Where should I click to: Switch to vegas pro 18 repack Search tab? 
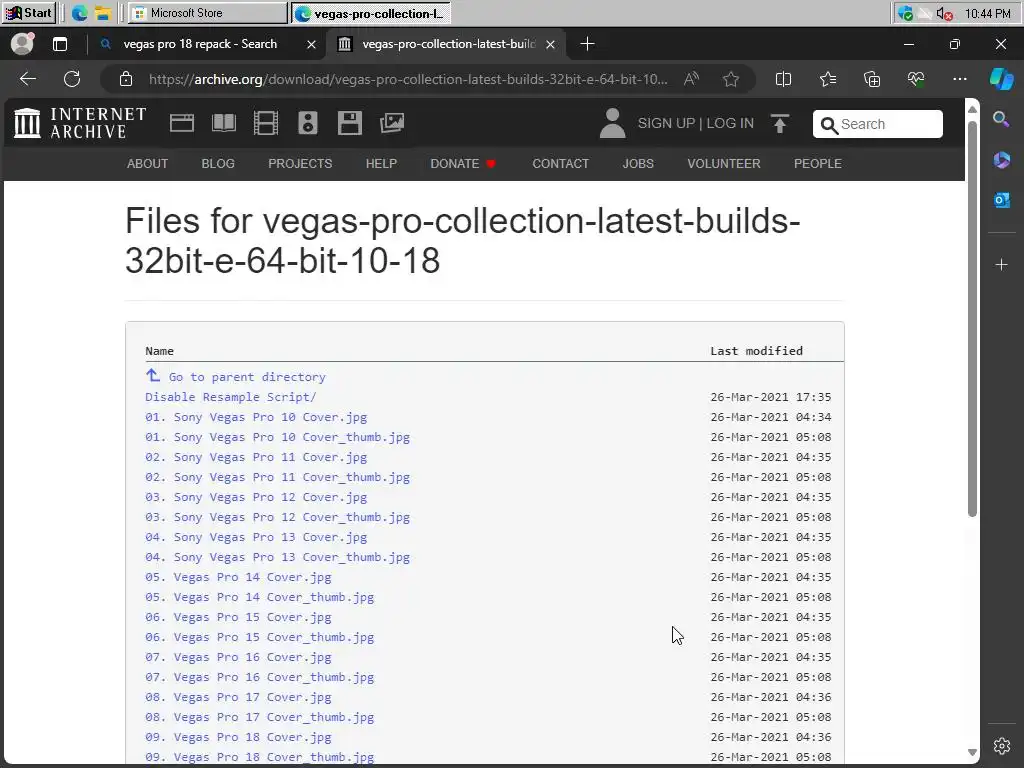(200, 44)
